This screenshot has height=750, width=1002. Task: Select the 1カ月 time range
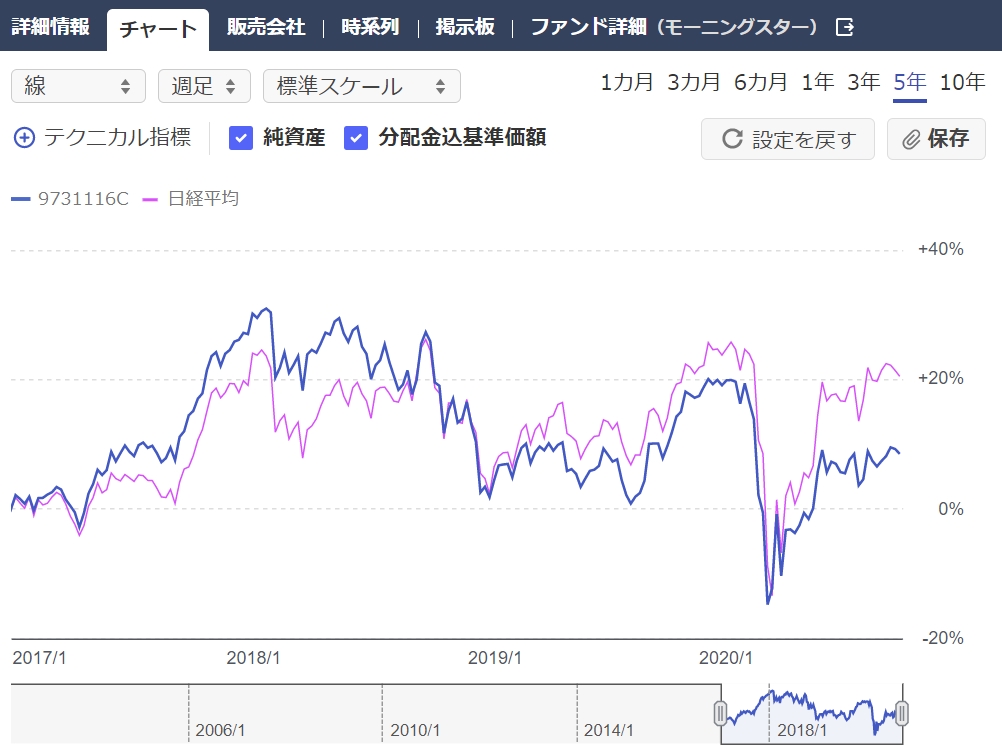(626, 82)
